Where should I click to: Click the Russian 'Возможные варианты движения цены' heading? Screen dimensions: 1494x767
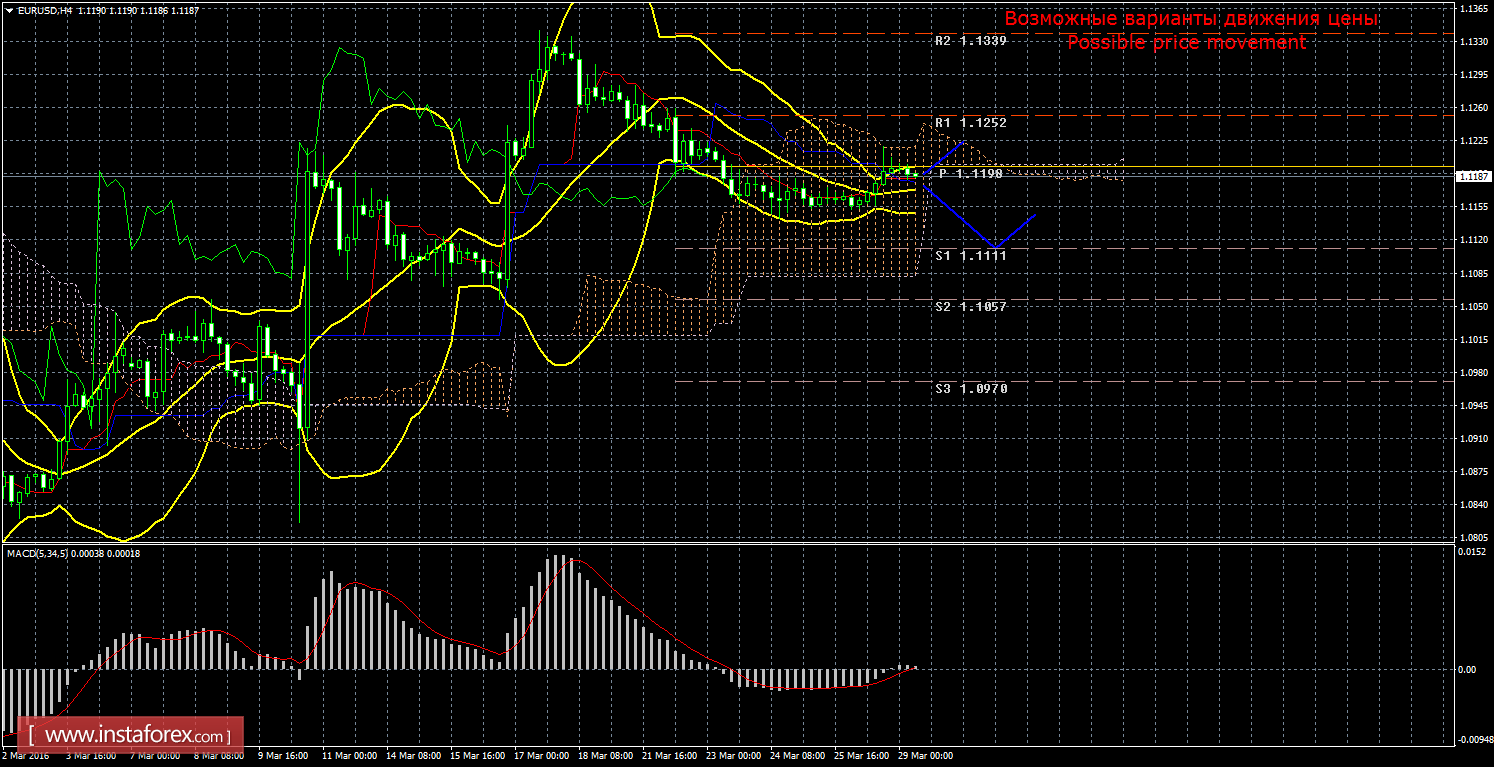[1190, 19]
